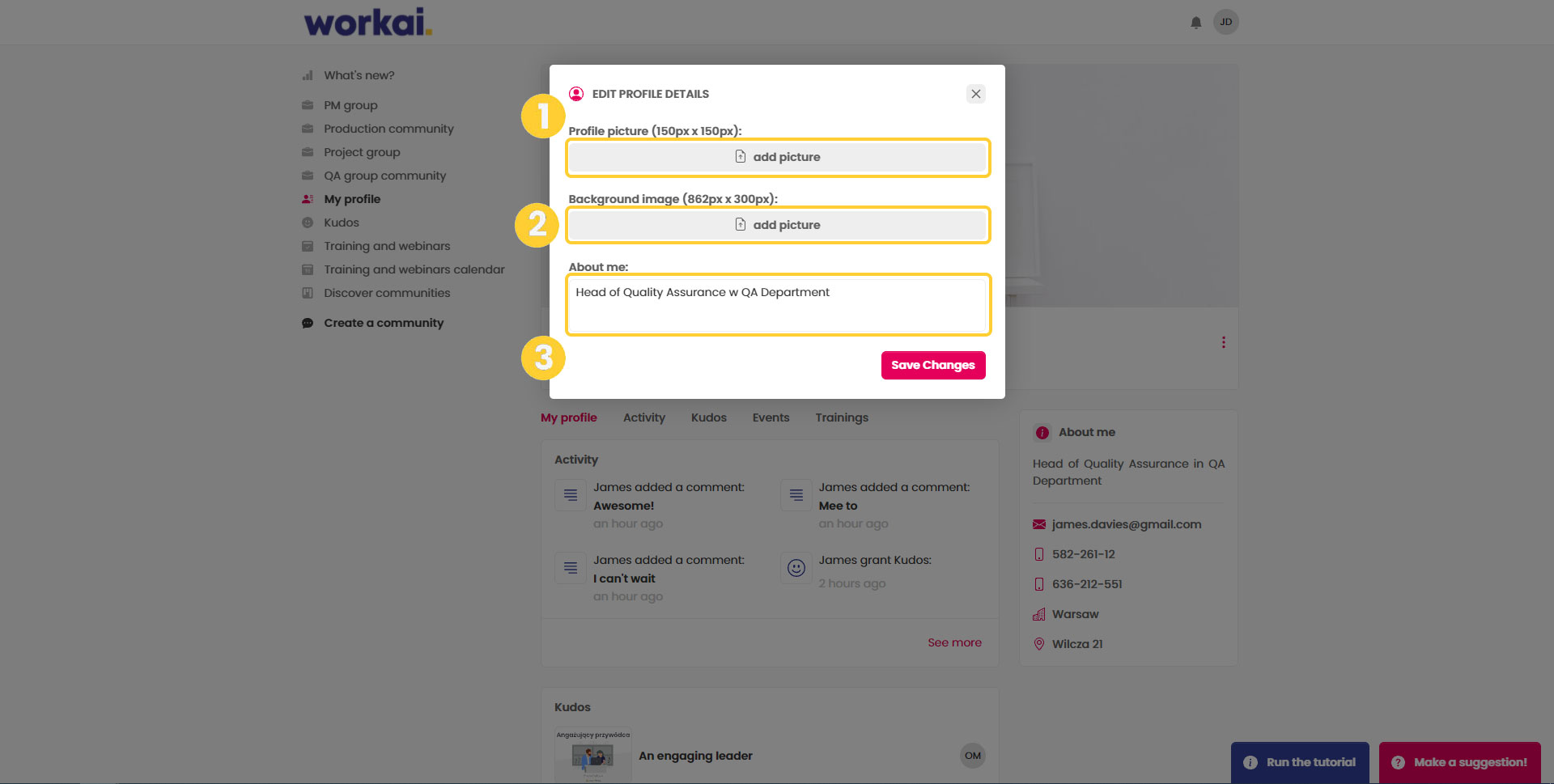
Task: Click the james.davies@gmail.com email link
Action: coord(1126,524)
